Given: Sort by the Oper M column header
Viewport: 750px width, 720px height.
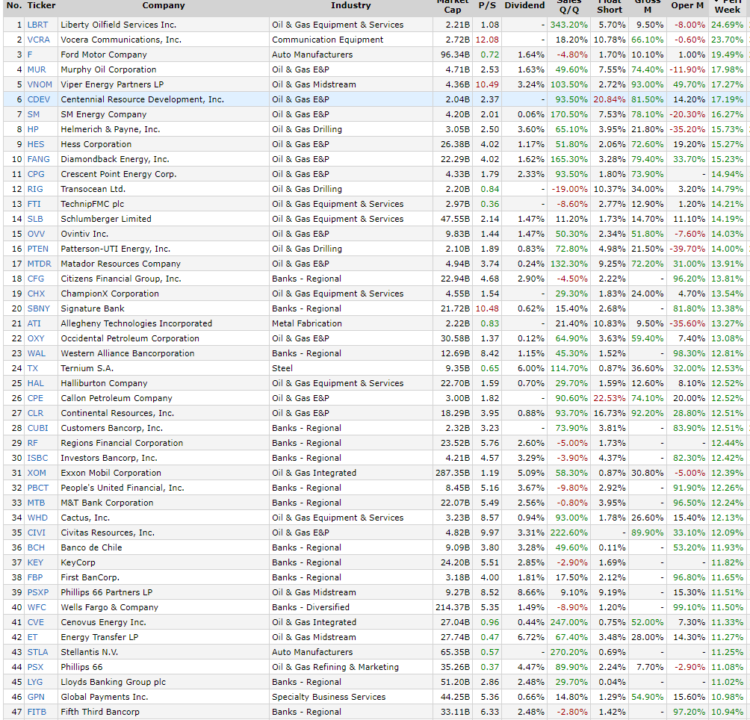Looking at the screenshot, I should (687, 5).
